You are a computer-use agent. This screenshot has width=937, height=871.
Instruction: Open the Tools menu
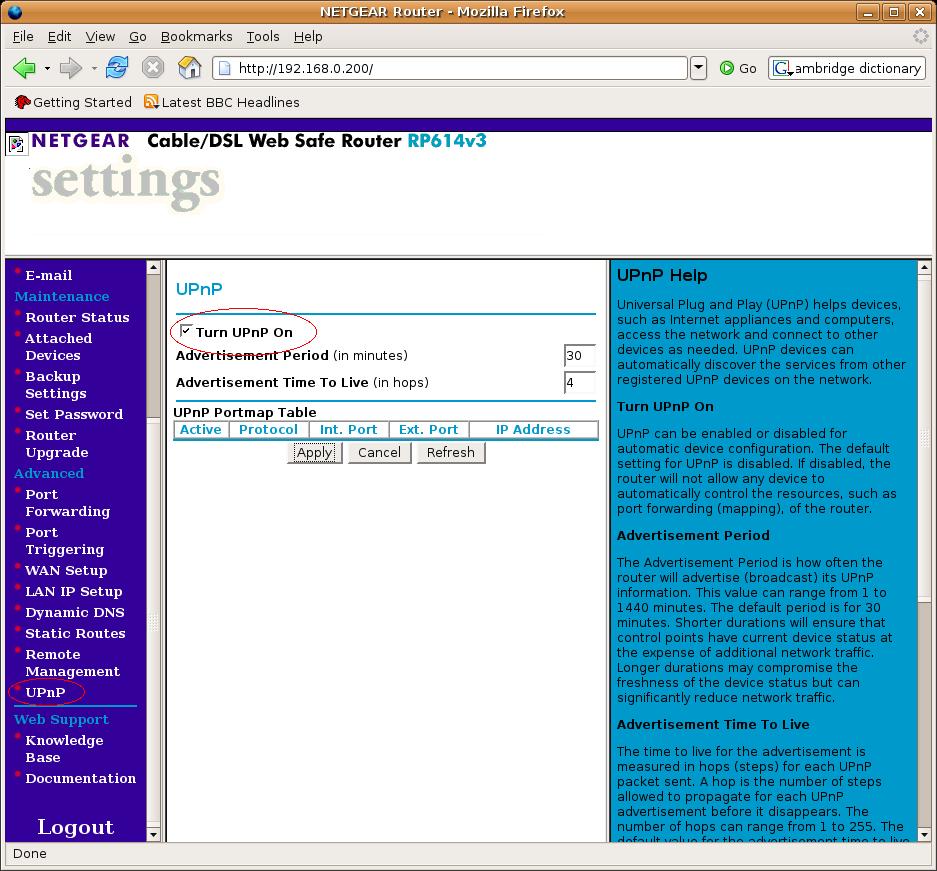click(x=263, y=36)
